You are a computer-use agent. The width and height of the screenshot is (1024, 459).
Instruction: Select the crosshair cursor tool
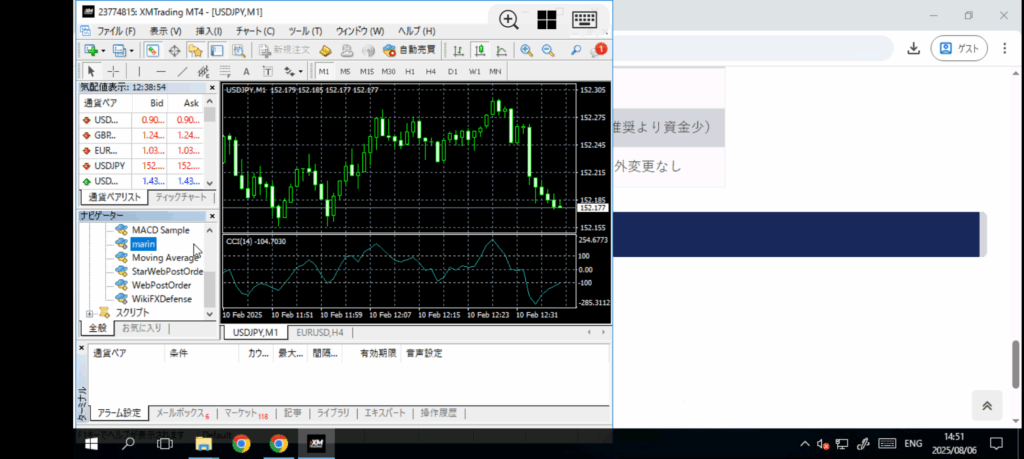click(x=113, y=71)
